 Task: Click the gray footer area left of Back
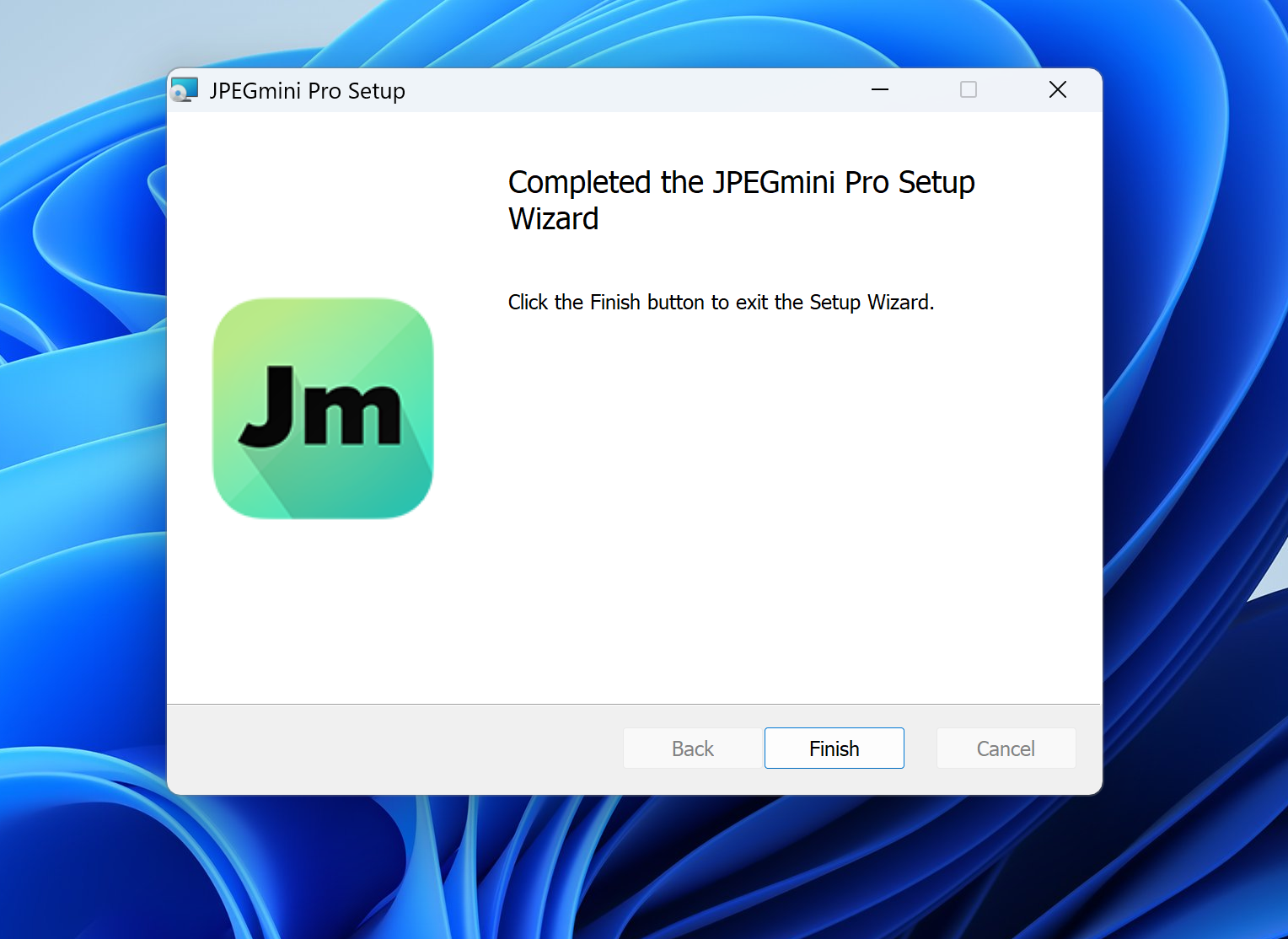tap(388, 749)
